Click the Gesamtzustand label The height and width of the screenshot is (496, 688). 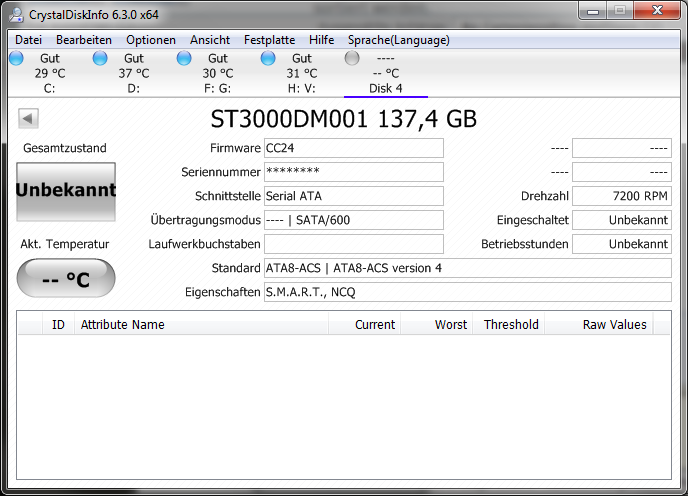[65, 148]
